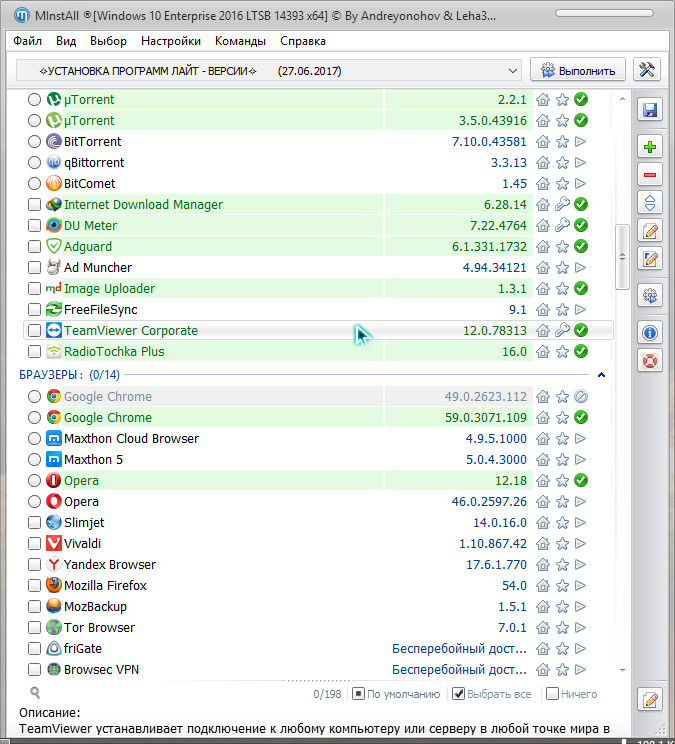Collapse the БРАУЗЕРЫ section

pyautogui.click(x=601, y=375)
